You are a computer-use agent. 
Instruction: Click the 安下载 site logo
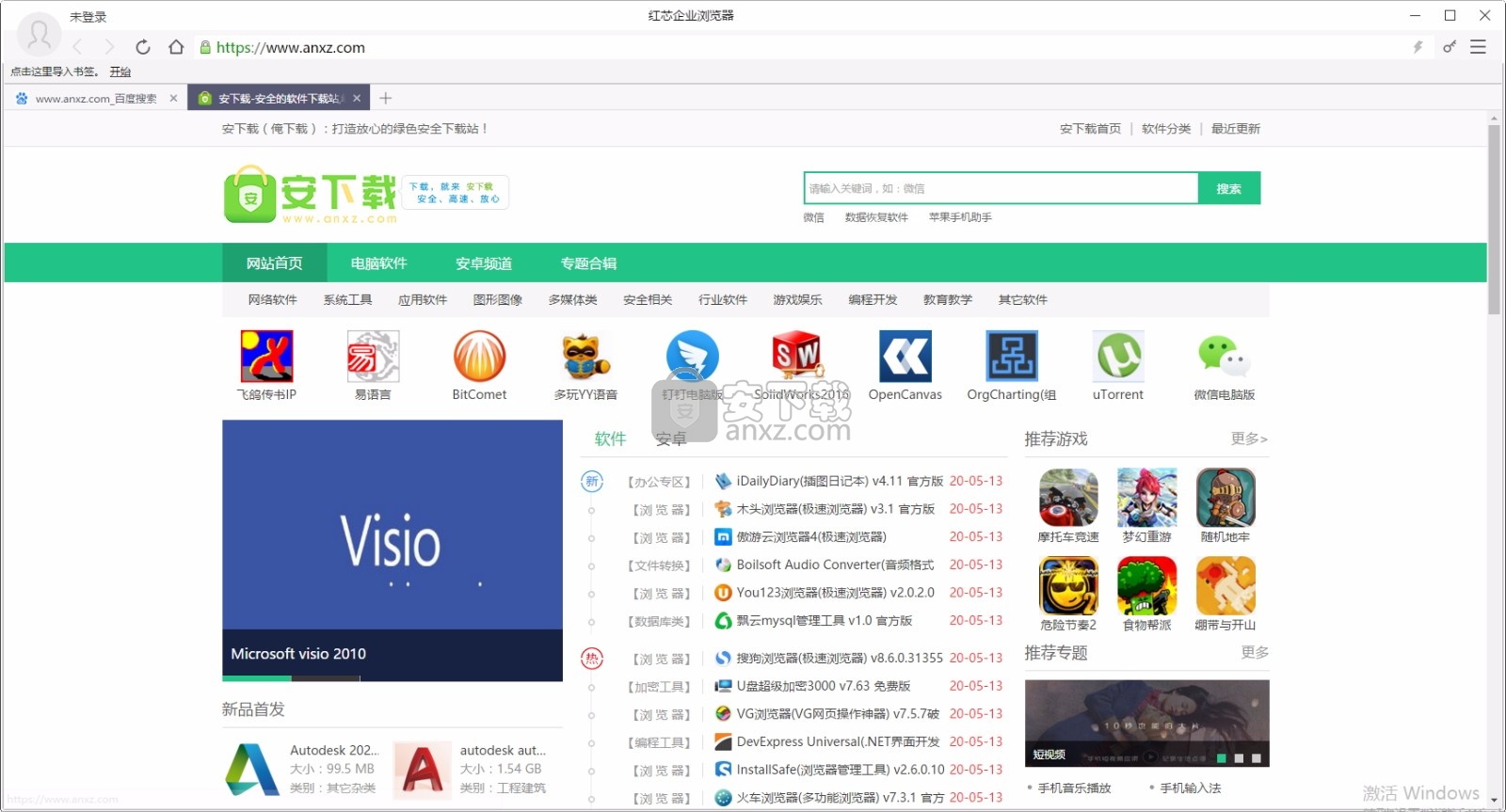(x=311, y=195)
